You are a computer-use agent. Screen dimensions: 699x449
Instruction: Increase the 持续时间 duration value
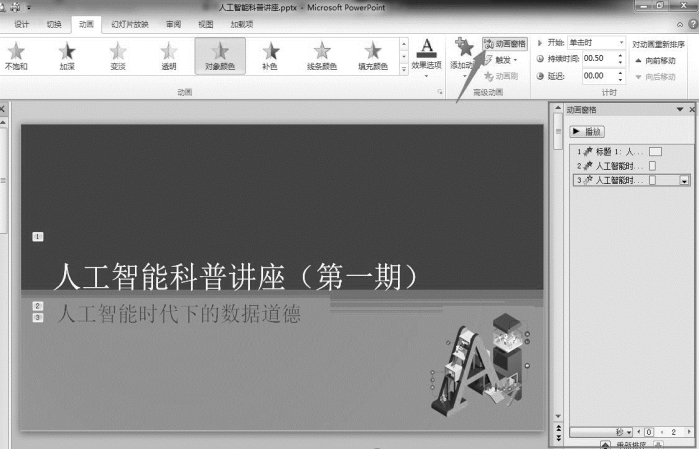(620, 56)
